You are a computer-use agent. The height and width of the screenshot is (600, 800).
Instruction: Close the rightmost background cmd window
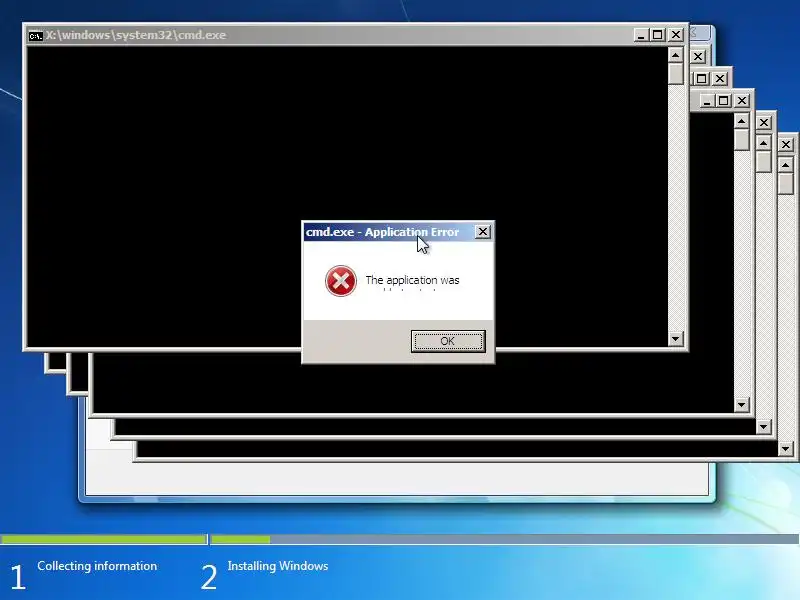[786, 144]
